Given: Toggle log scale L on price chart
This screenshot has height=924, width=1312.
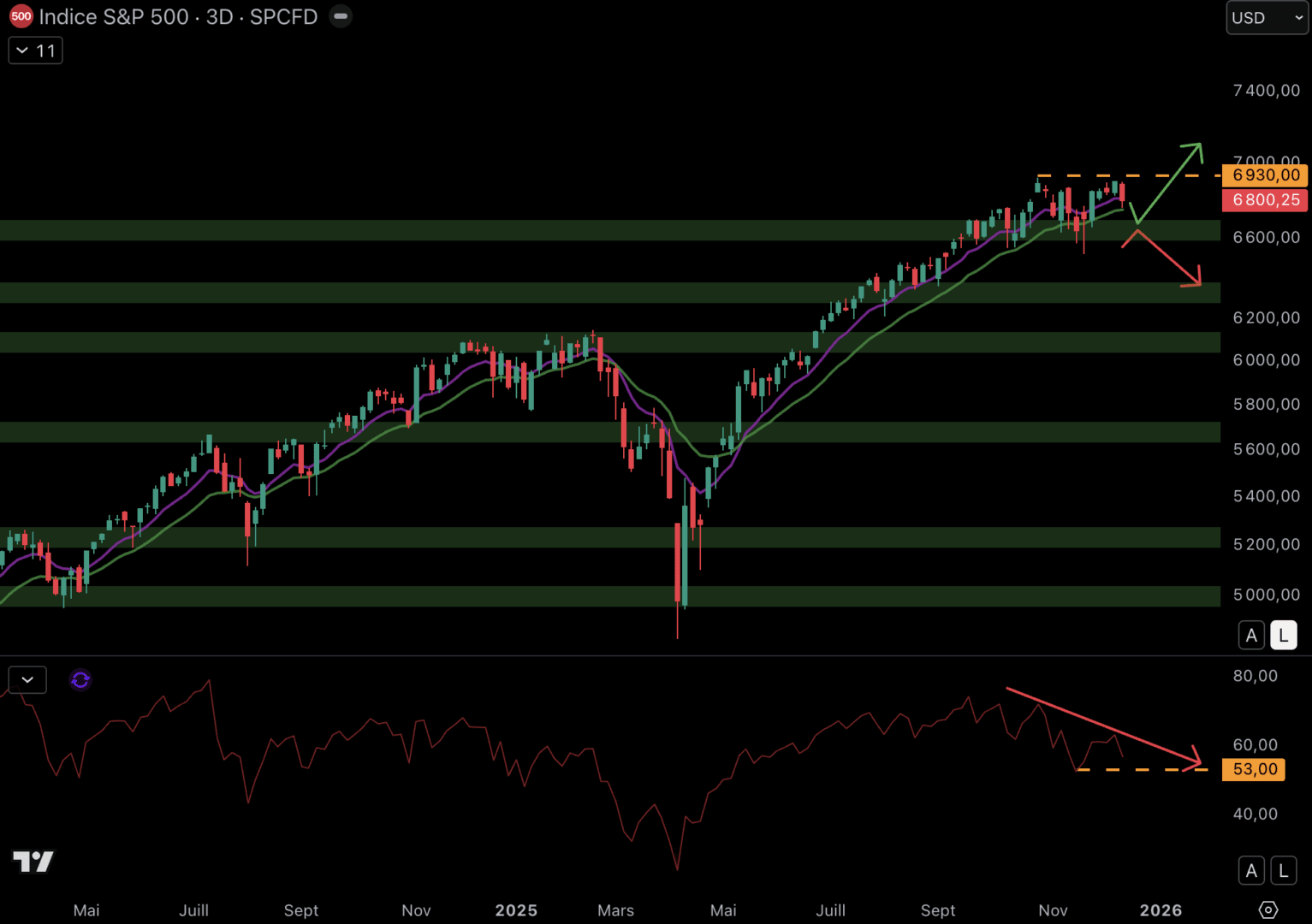Looking at the screenshot, I should point(1283,635).
